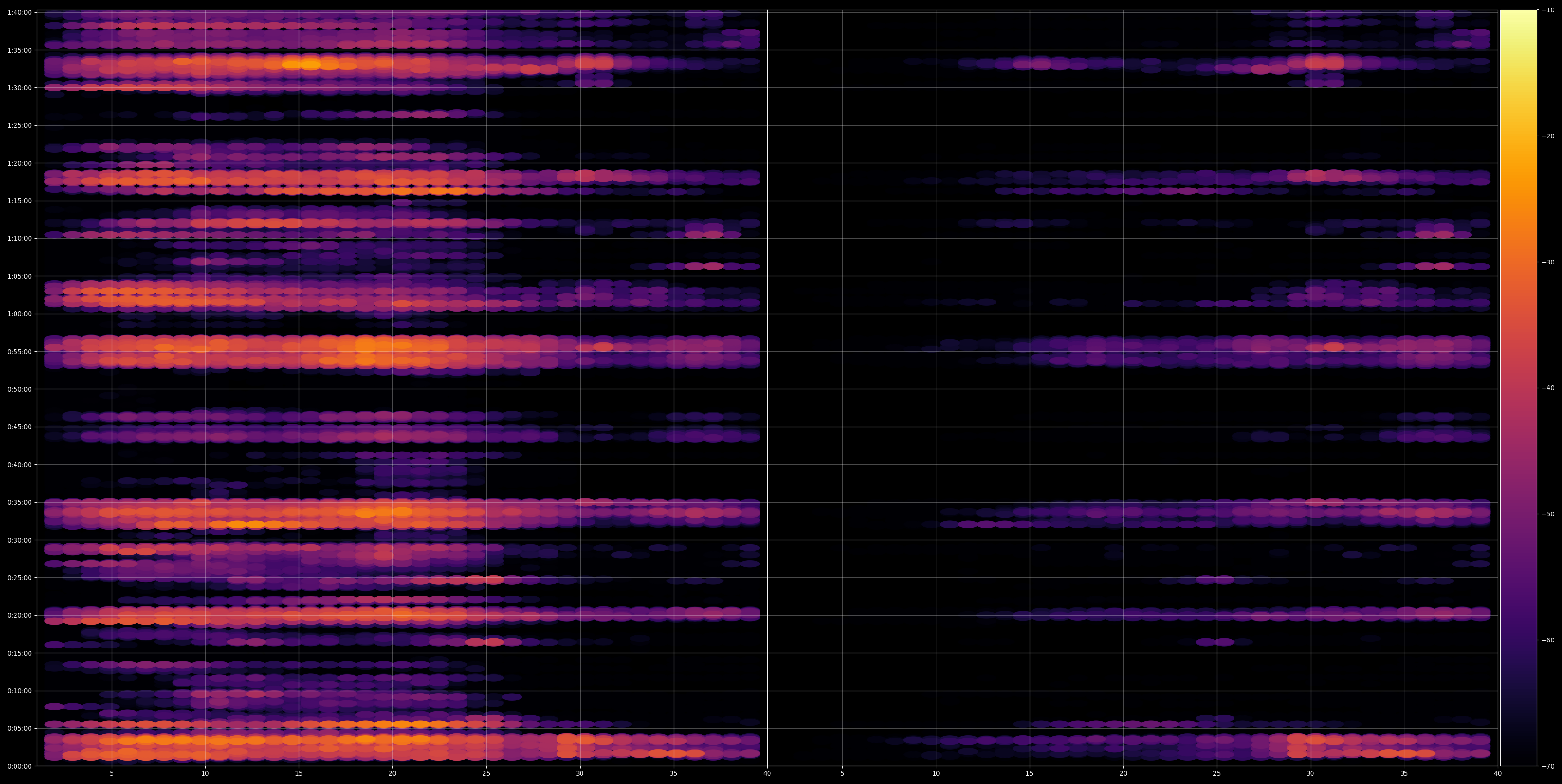Viewport: 1562px width, 784px height.
Task: Select the left plot's x-axis label 40
Action: pyautogui.click(x=767, y=774)
